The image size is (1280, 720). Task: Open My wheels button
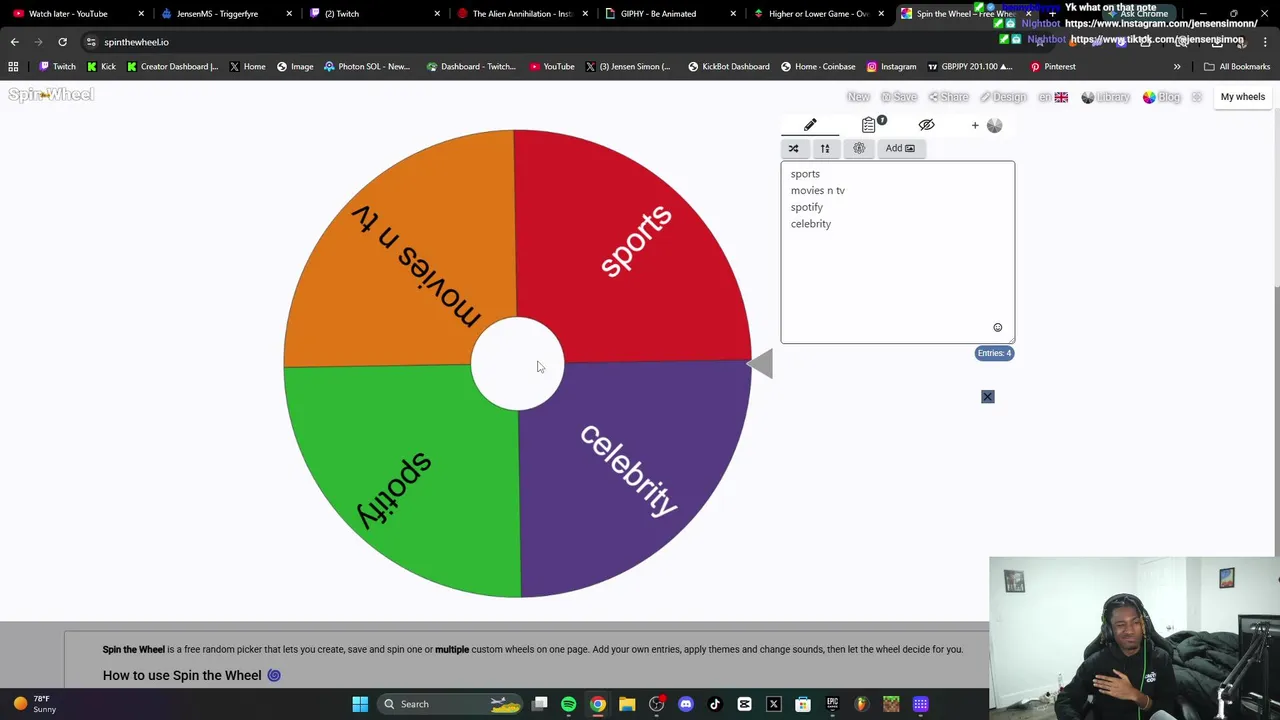click(1243, 97)
